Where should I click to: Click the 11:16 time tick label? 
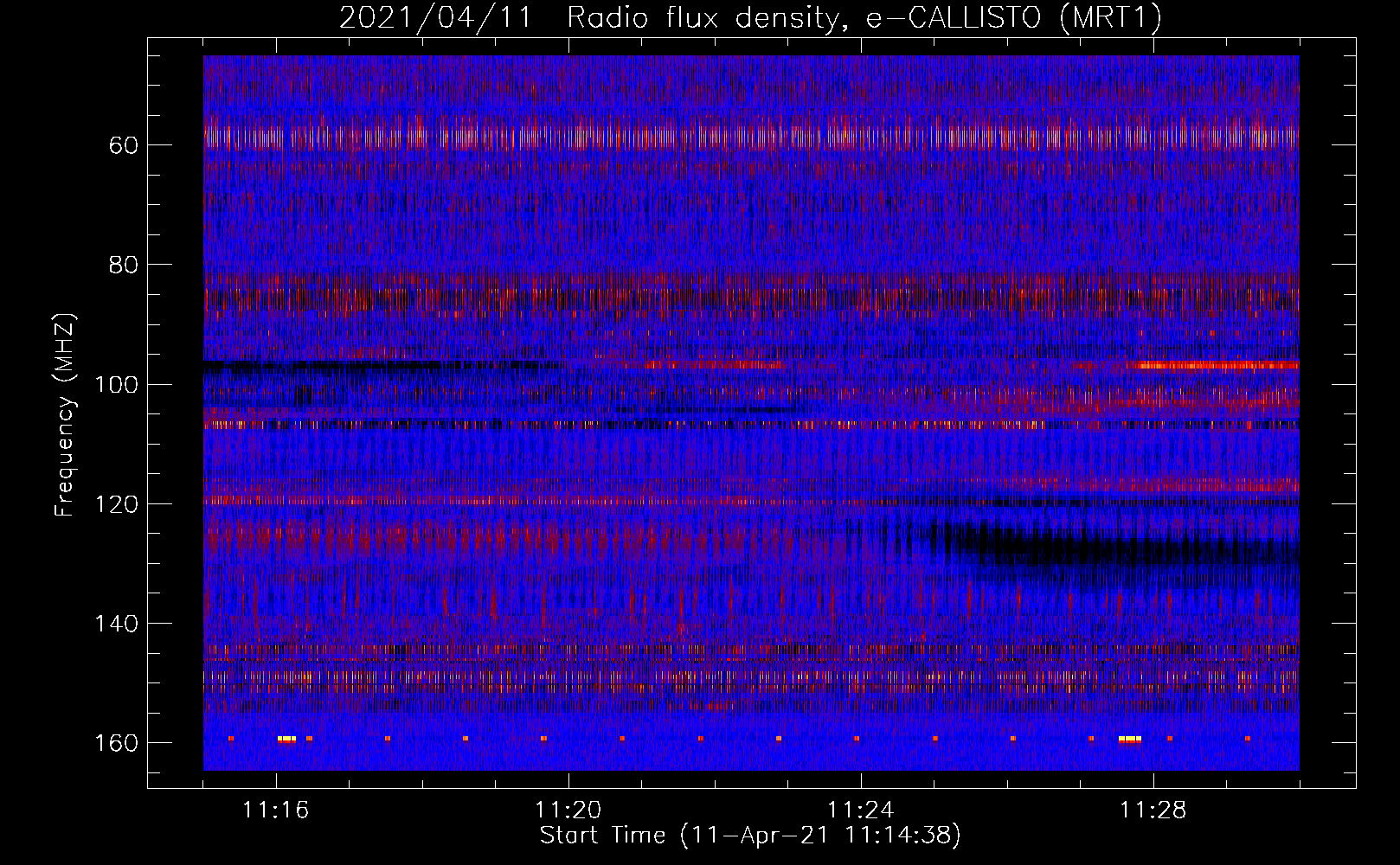pyautogui.click(x=276, y=811)
